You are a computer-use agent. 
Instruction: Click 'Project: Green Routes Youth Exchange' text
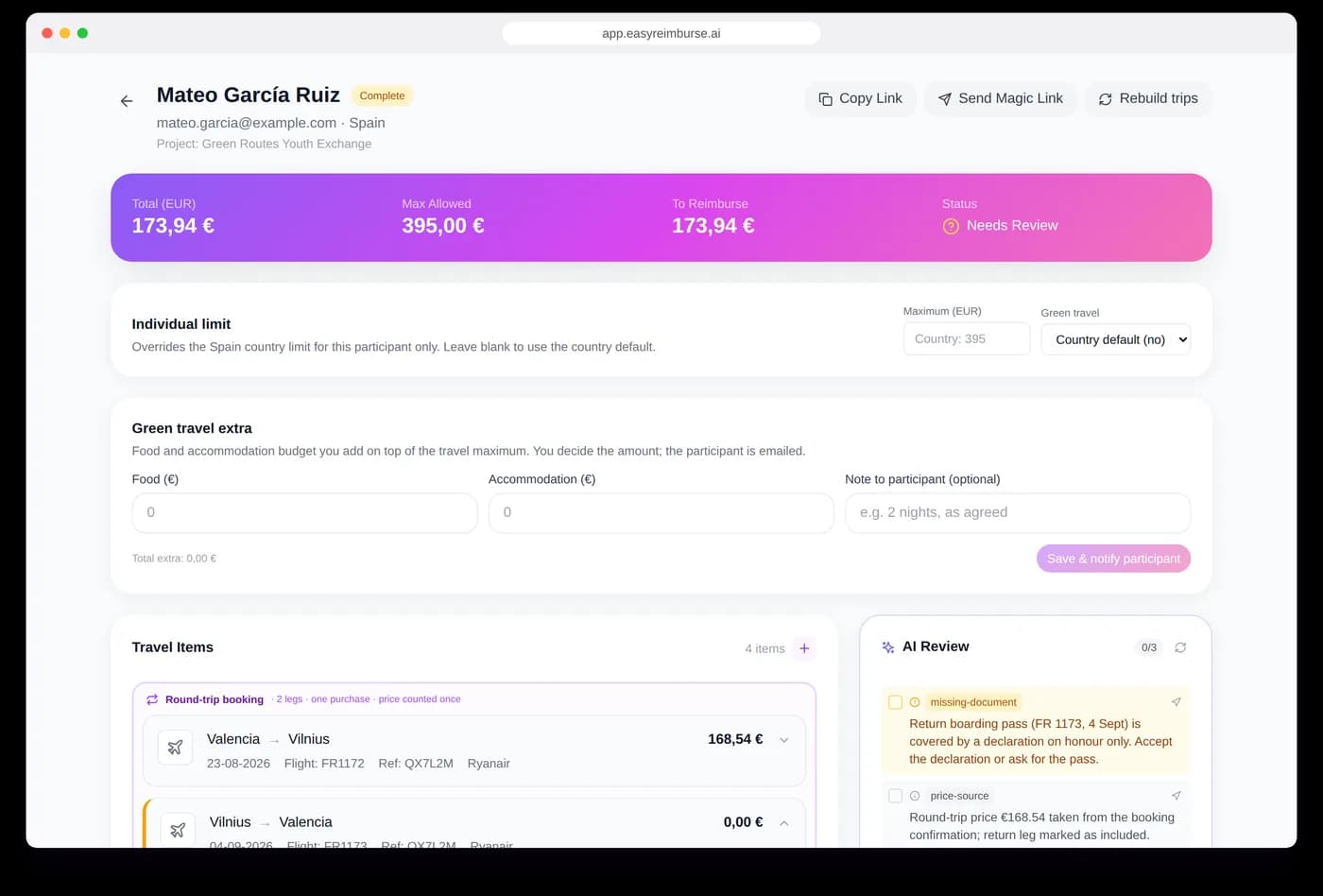click(x=264, y=144)
